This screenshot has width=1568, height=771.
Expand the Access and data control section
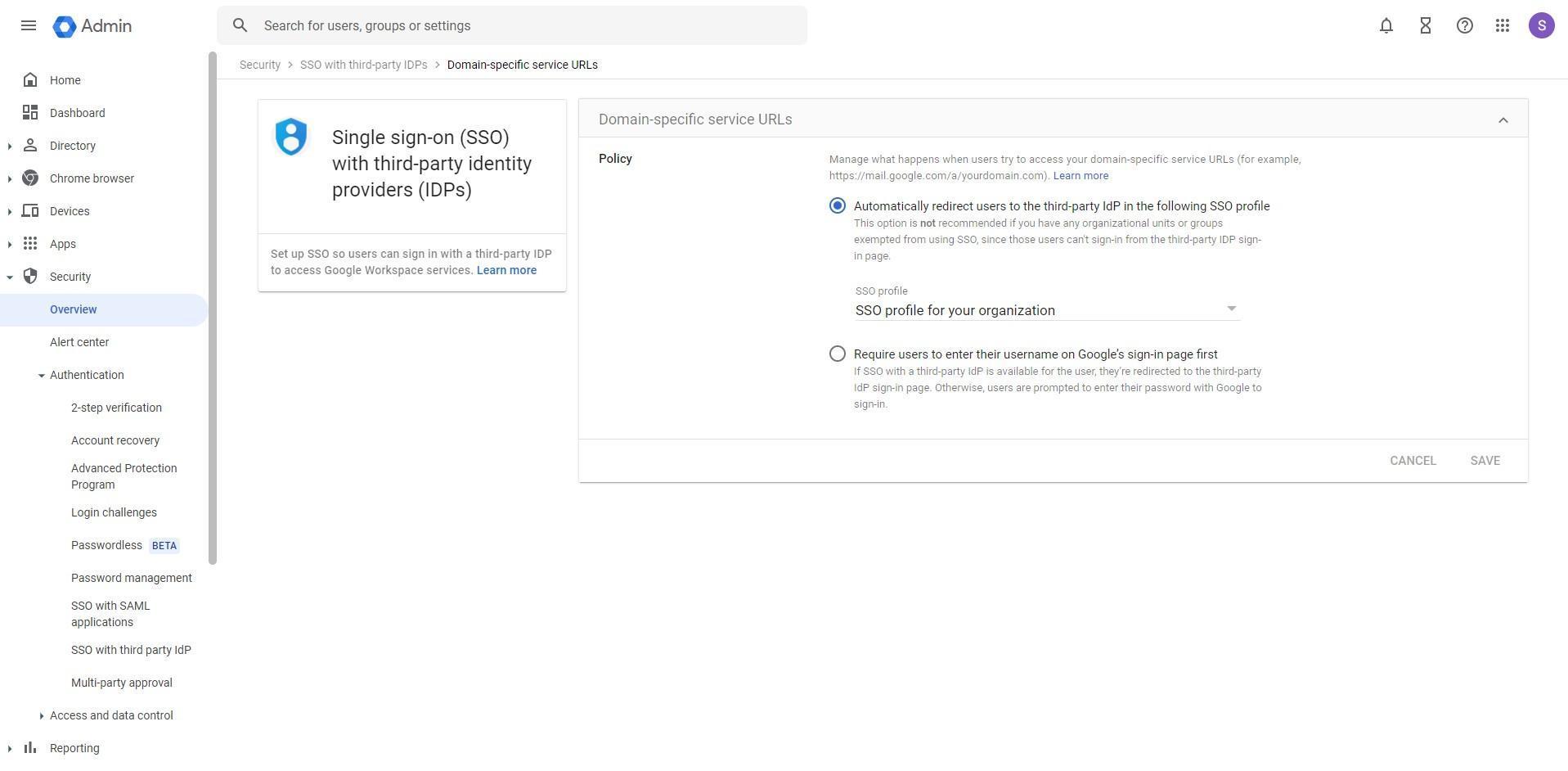point(111,715)
